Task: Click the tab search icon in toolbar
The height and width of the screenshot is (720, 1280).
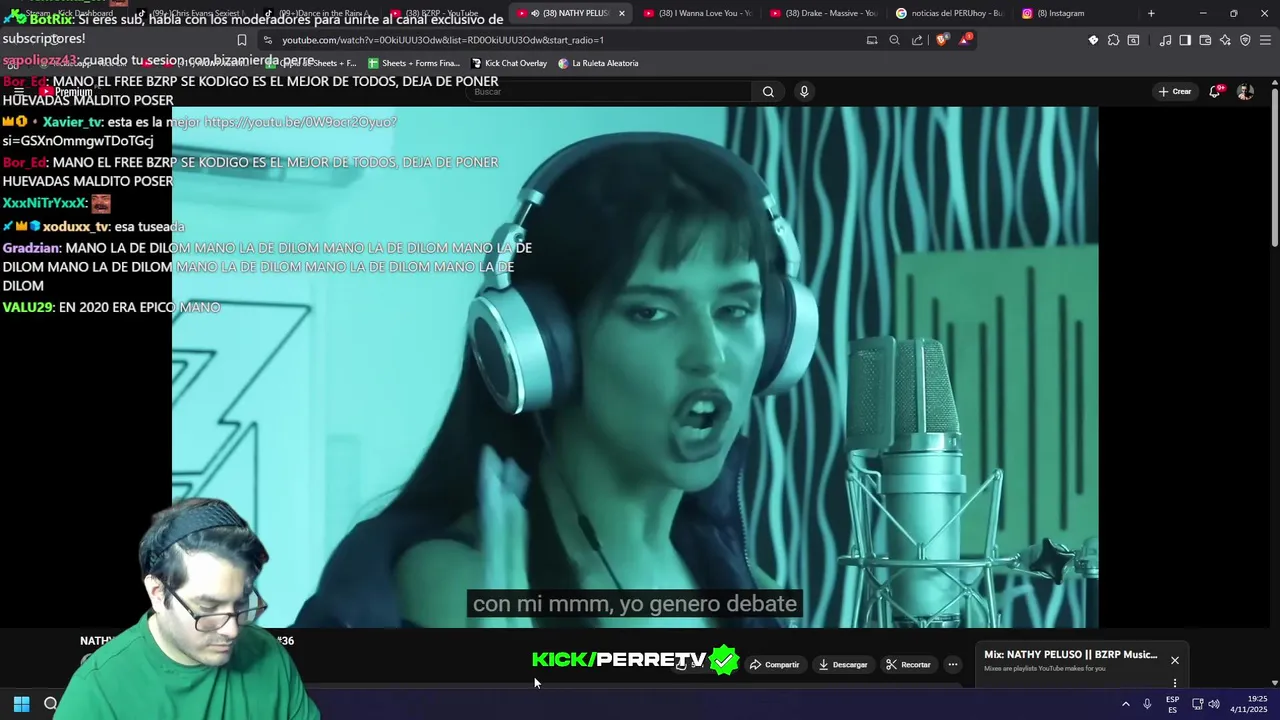Action: (1133, 40)
